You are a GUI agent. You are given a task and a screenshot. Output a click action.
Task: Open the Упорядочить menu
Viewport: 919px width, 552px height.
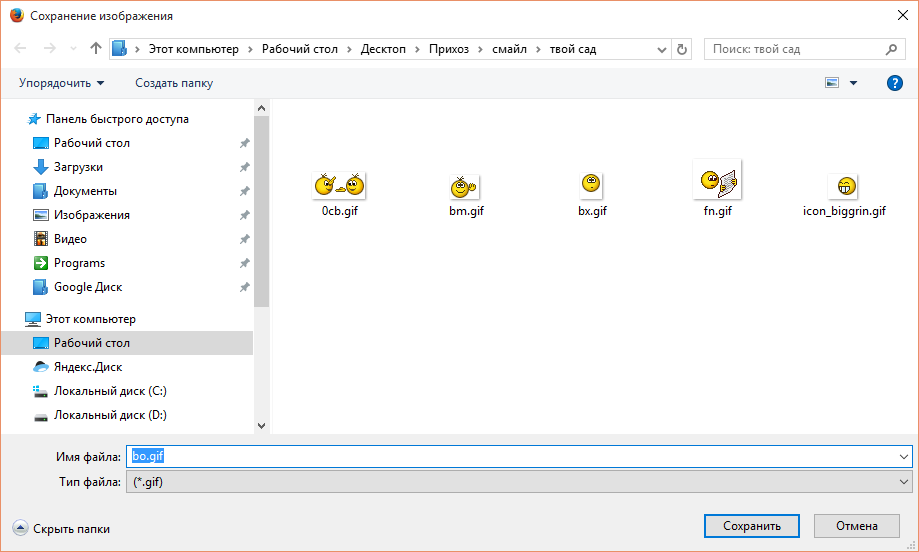[61, 83]
